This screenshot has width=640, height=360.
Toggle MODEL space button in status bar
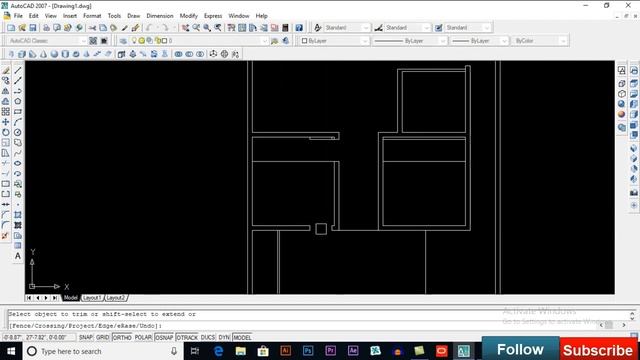[242, 338]
